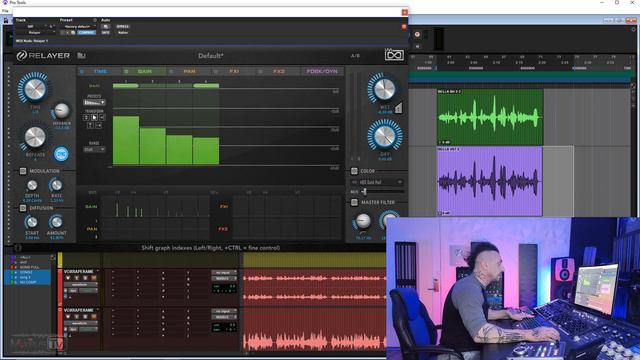This screenshot has width=640, height=360.
Task: Click the info icon at Relayer bottom-left
Action: tap(18, 248)
